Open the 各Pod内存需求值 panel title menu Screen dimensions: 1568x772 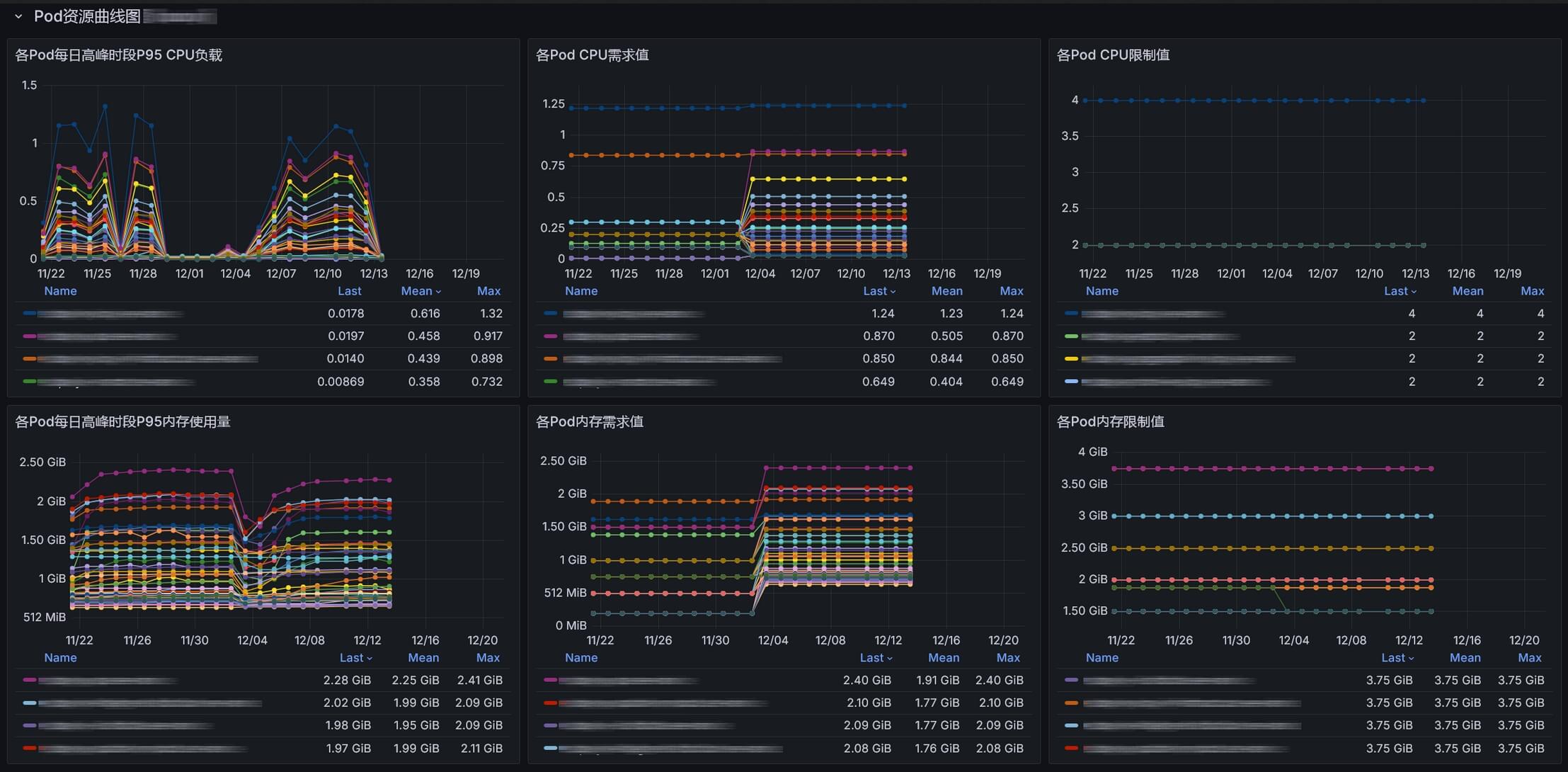(x=590, y=422)
